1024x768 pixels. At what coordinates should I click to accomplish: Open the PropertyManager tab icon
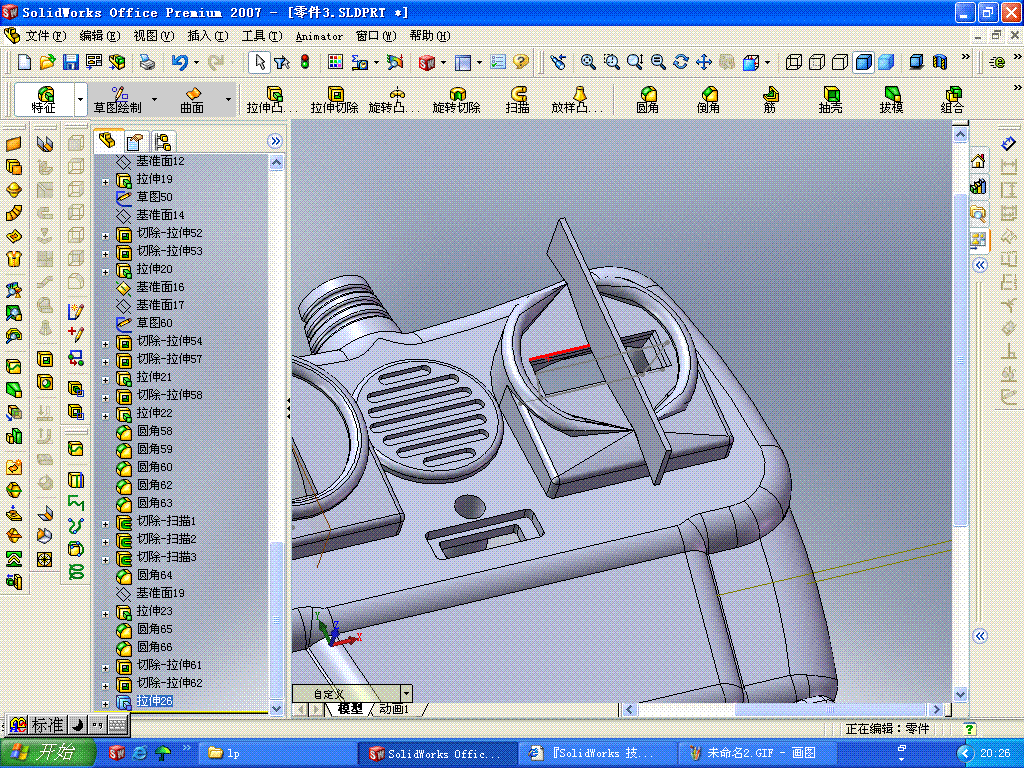tap(135, 142)
